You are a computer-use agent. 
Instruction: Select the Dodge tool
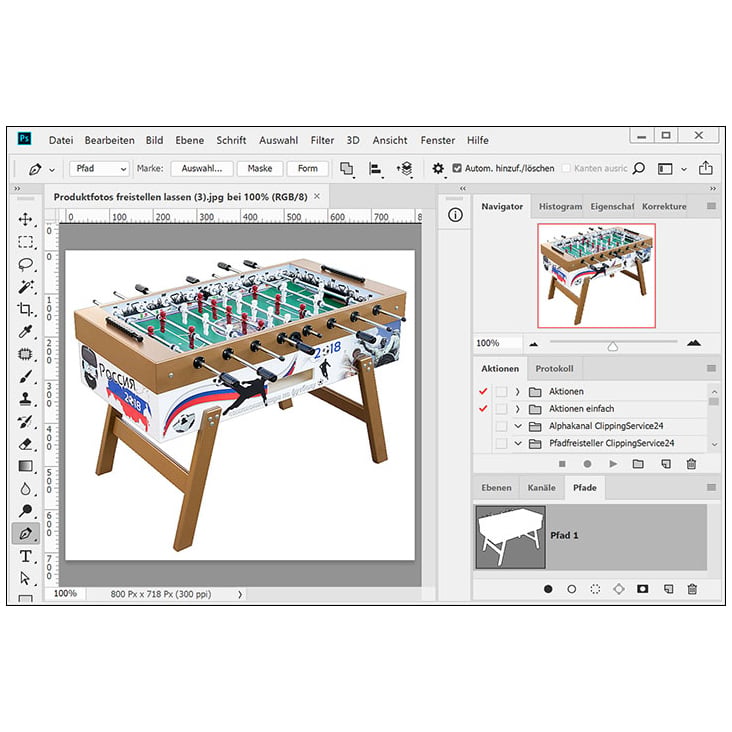point(25,511)
